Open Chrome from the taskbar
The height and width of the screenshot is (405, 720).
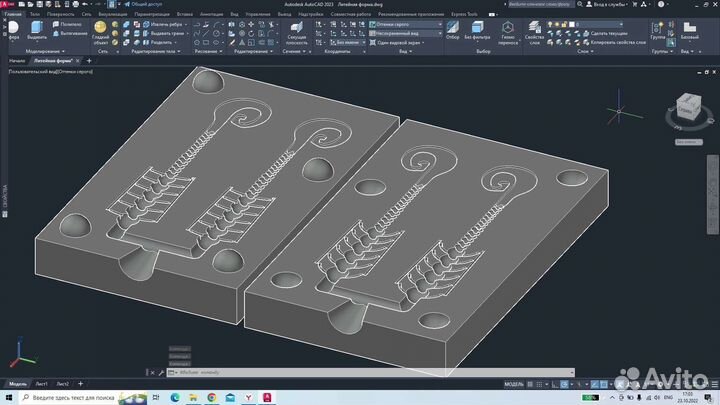pyautogui.click(x=212, y=398)
